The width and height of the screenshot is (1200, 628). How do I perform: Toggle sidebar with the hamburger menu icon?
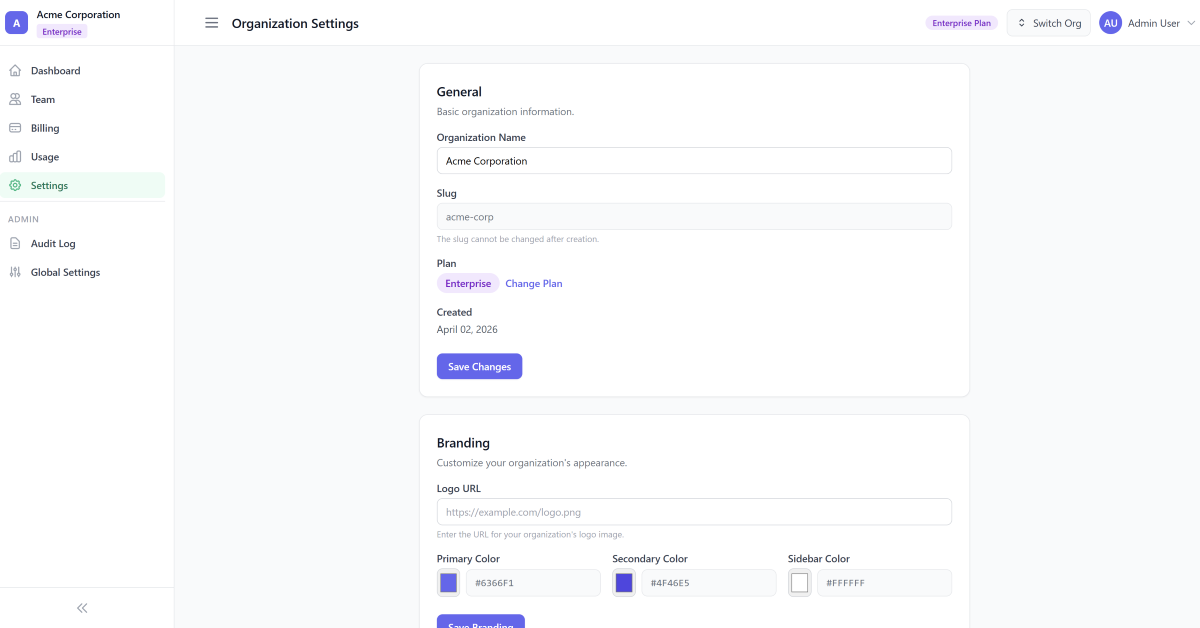(x=212, y=23)
